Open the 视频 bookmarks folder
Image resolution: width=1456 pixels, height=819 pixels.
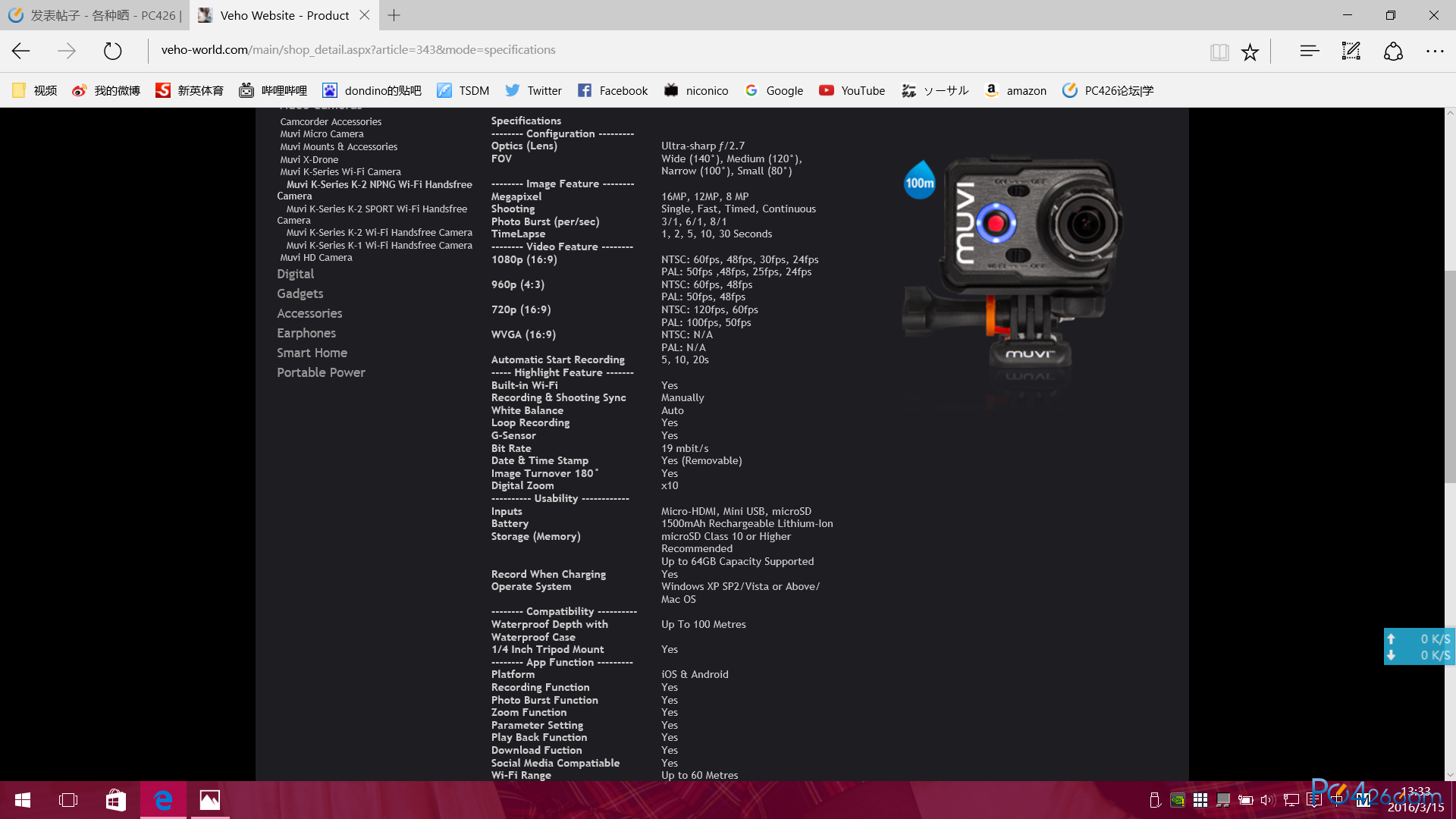tap(35, 90)
